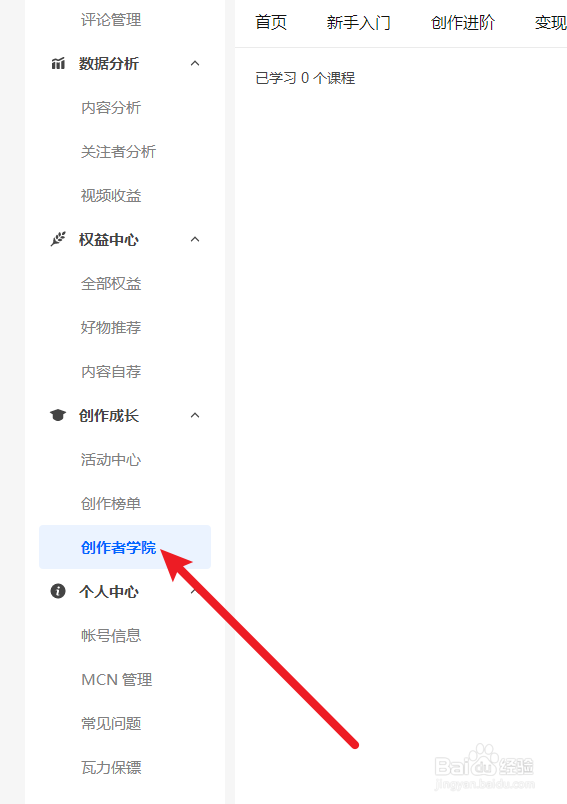
Task: Collapse the 权益中心 section chevron
Action: pos(195,239)
